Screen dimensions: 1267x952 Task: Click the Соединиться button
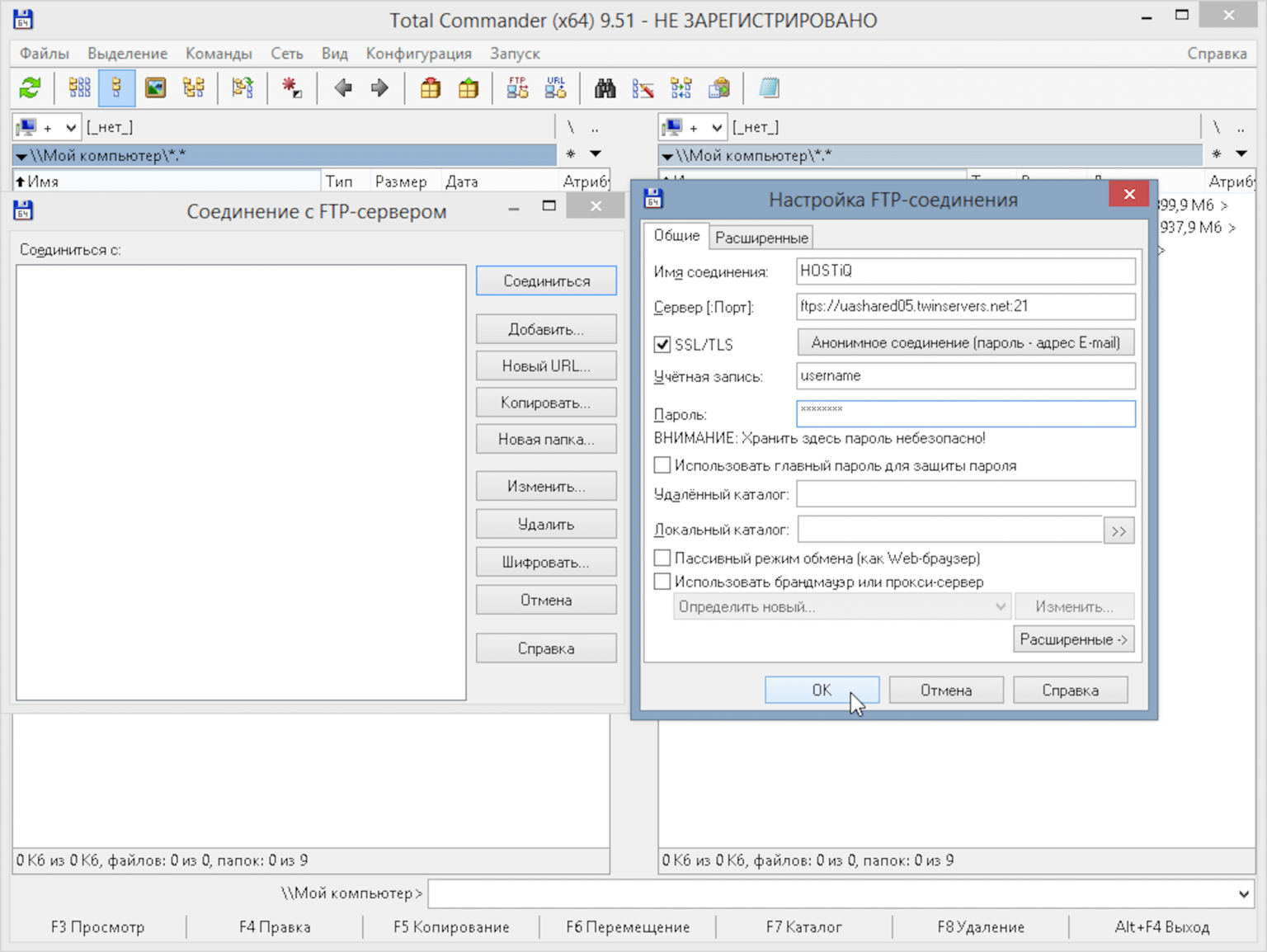point(545,281)
